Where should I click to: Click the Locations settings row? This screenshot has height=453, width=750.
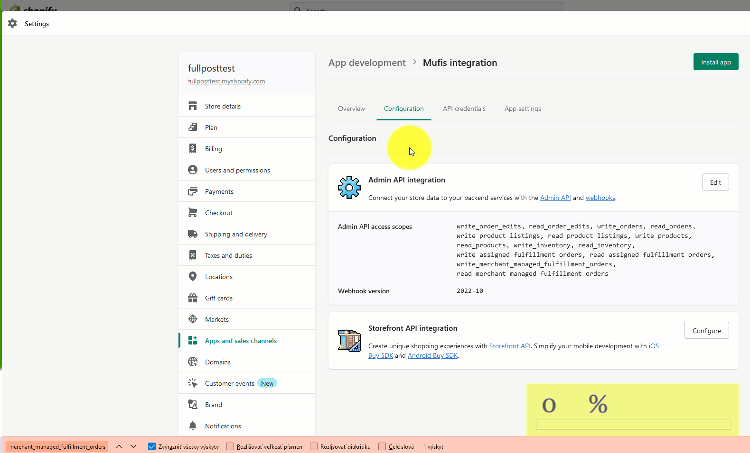[x=247, y=276]
